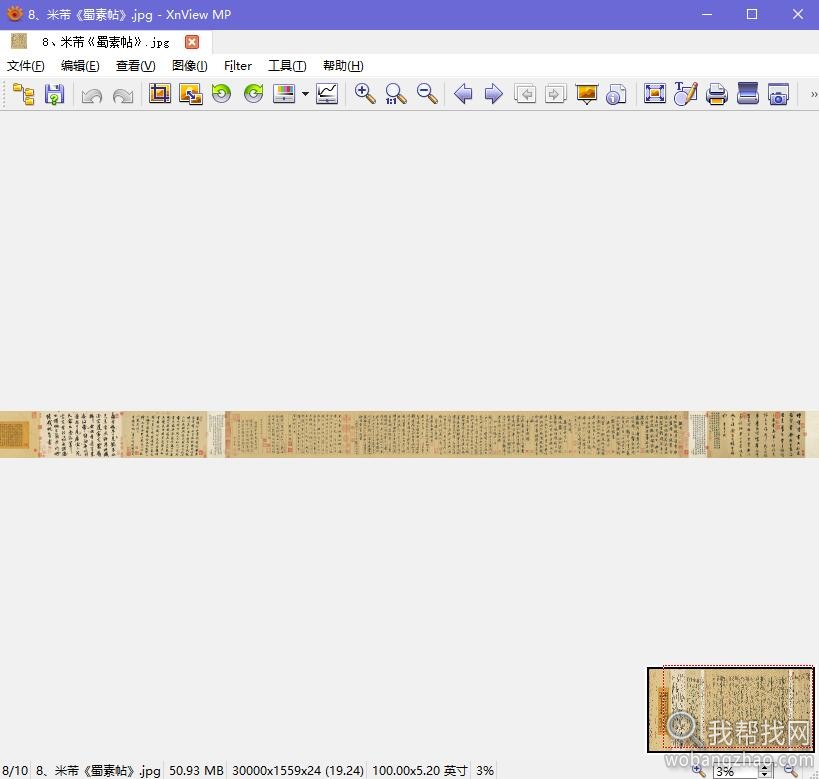This screenshot has width=819, height=779.
Task: Open the levels and curves tool
Action: click(327, 94)
